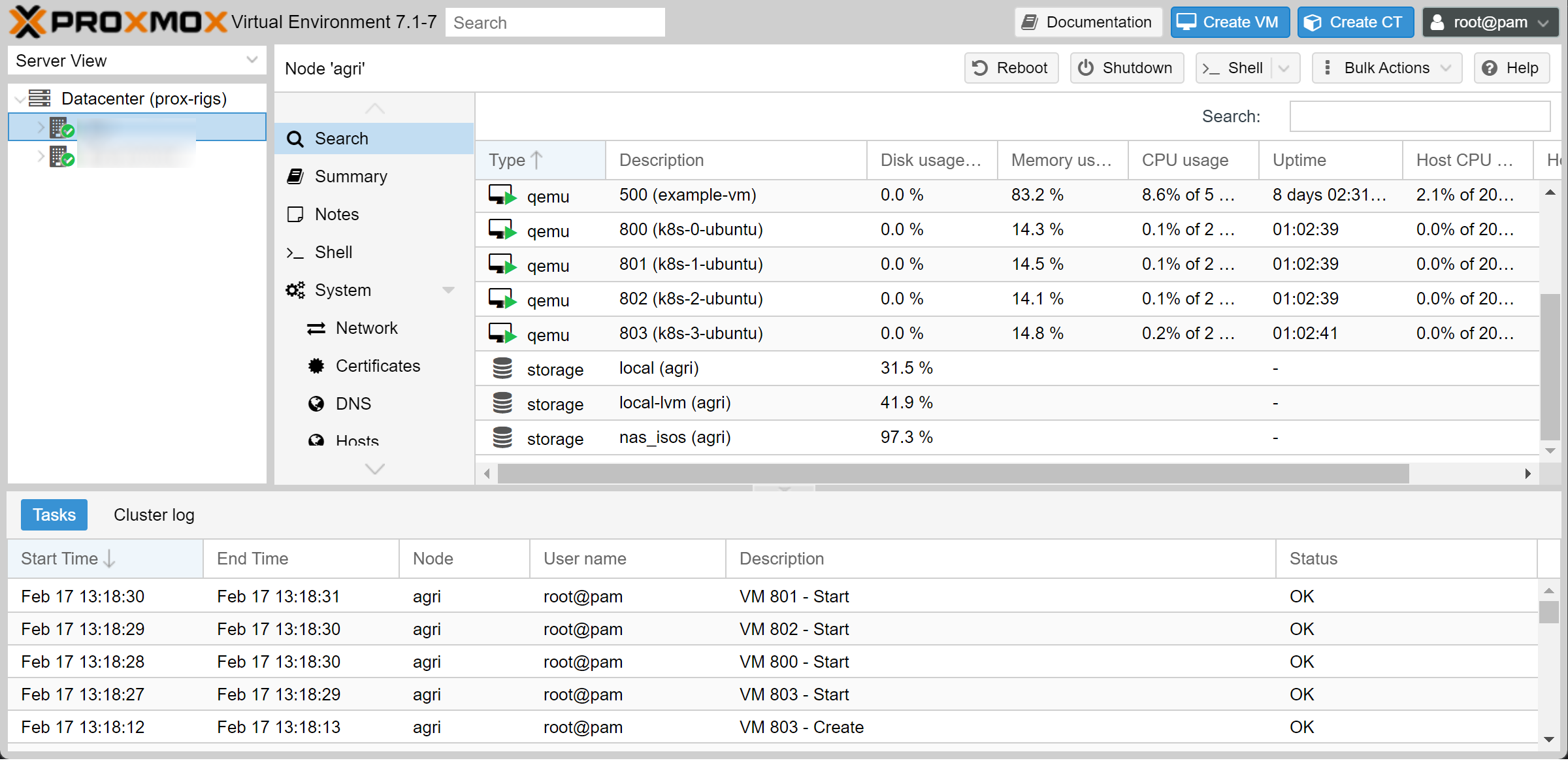Screen dimensions: 1568x784
Task: Expand the first node in the server tree
Action: (x=41, y=127)
